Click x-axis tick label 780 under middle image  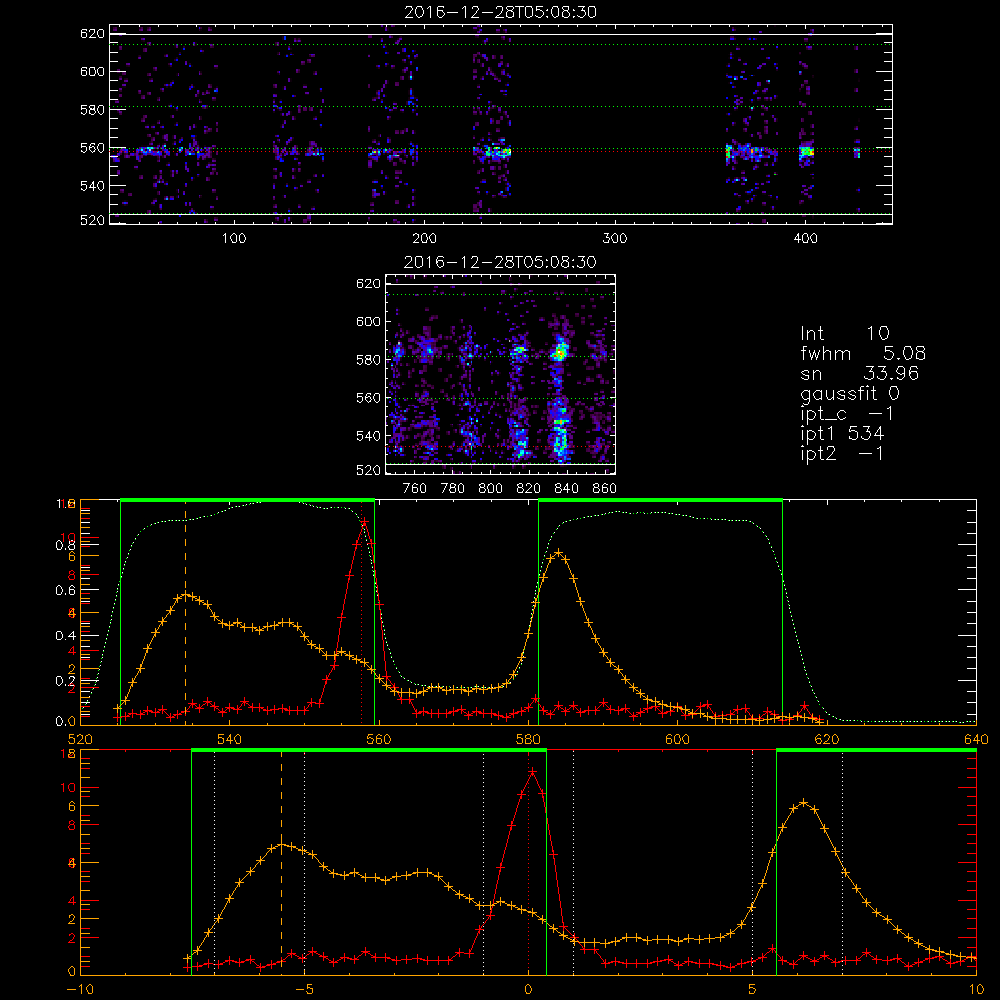[453, 489]
